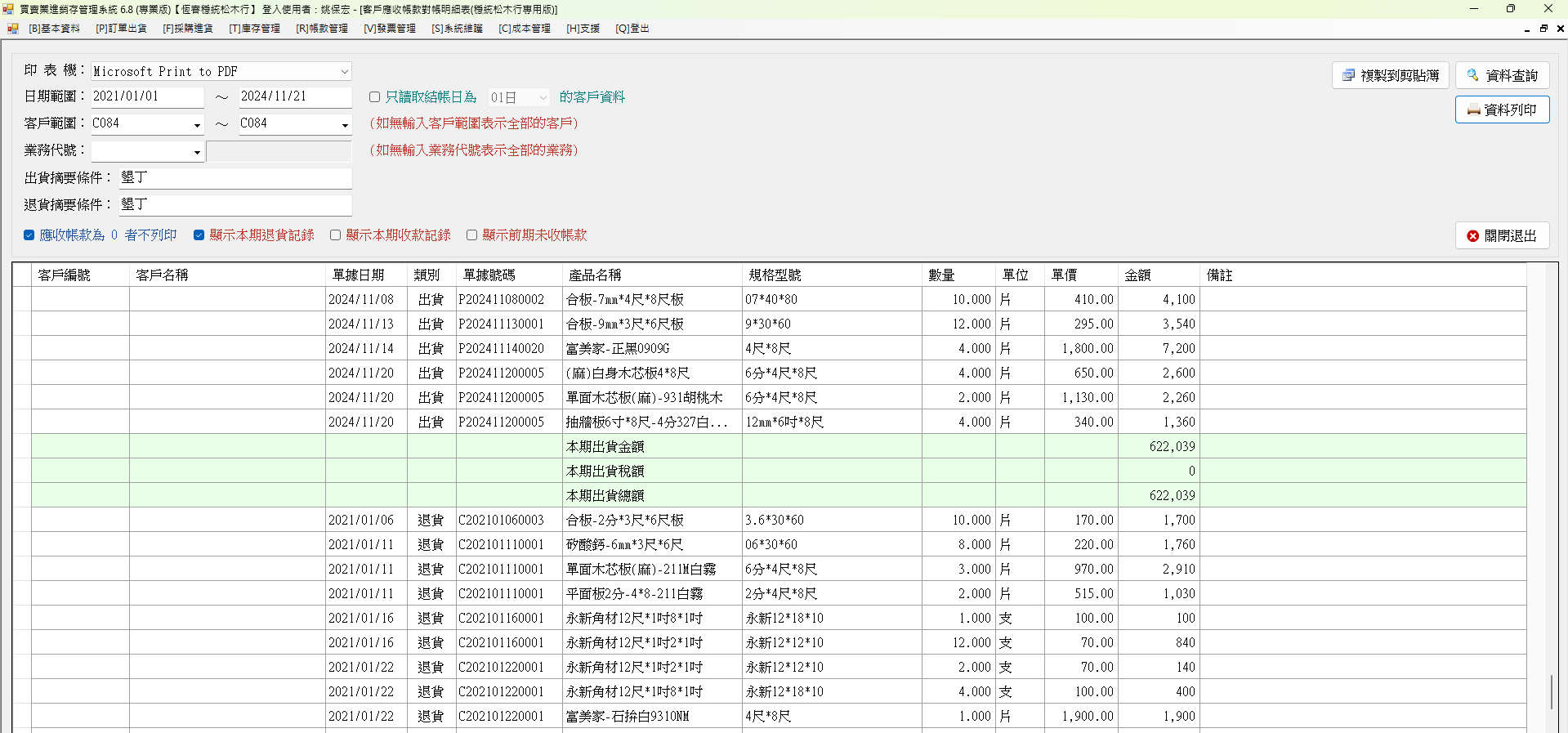Open the [T] inventory management menu
This screenshot has height=733, width=1568.
pyautogui.click(x=254, y=29)
